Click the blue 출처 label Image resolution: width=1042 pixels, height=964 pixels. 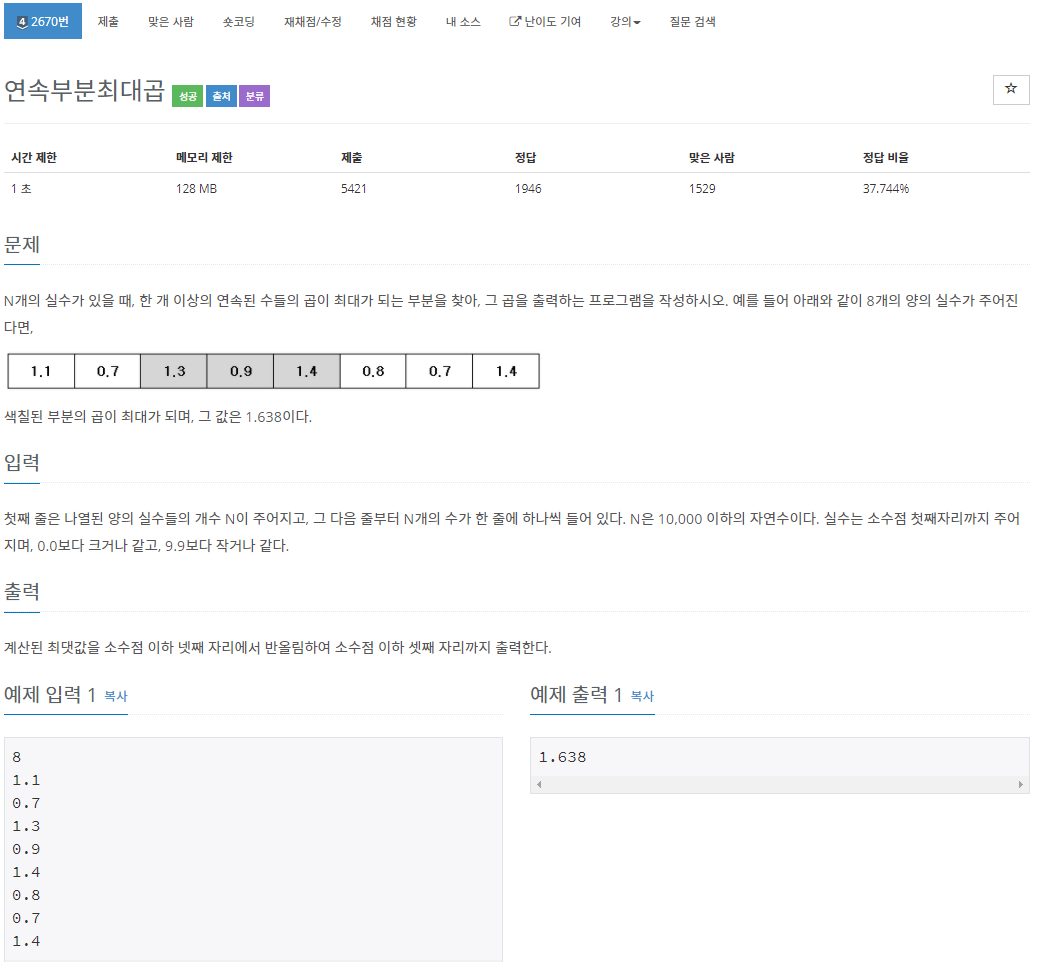[221, 96]
